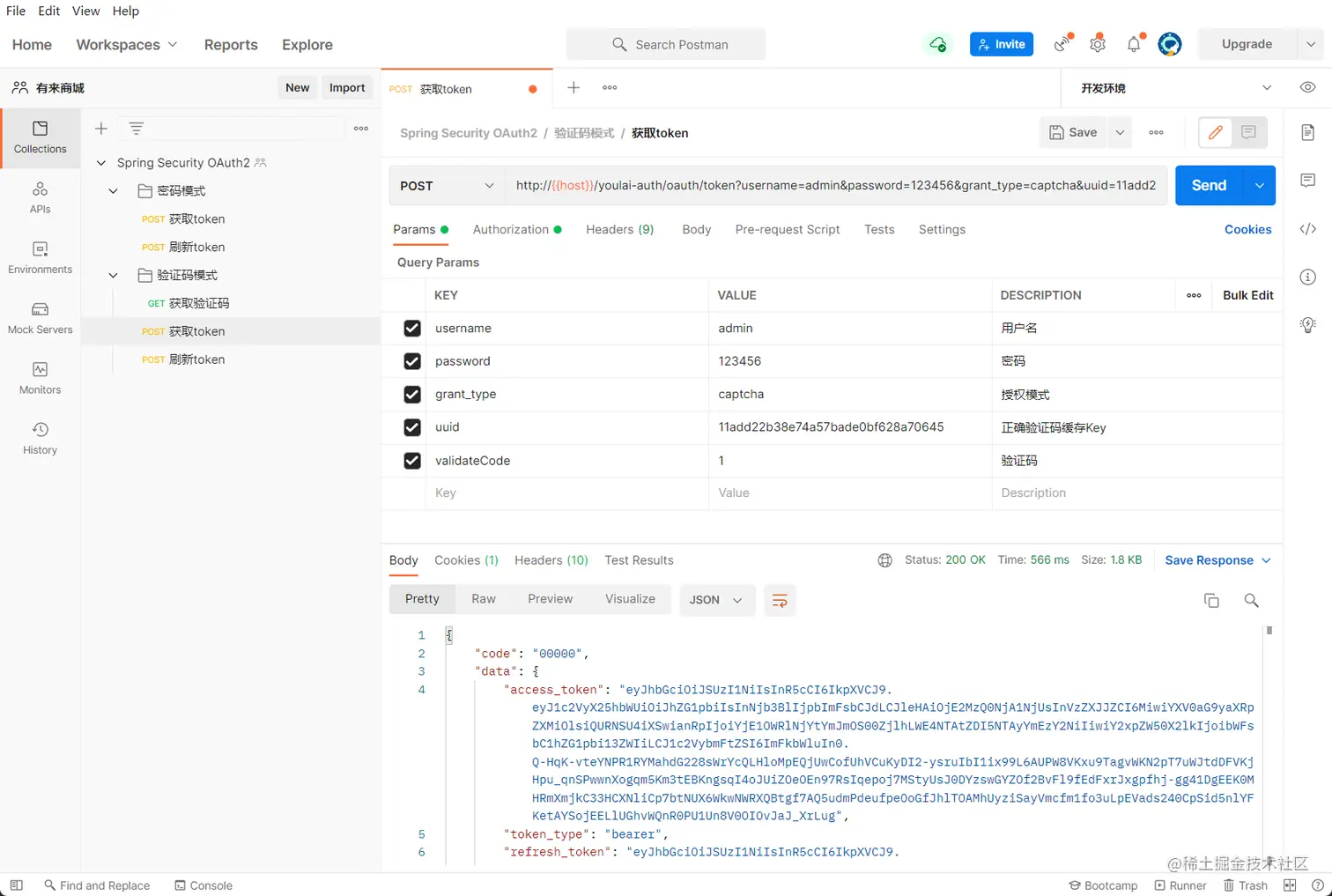
Task: Open the satellite capture requests icon
Action: pyautogui.click(x=1063, y=44)
